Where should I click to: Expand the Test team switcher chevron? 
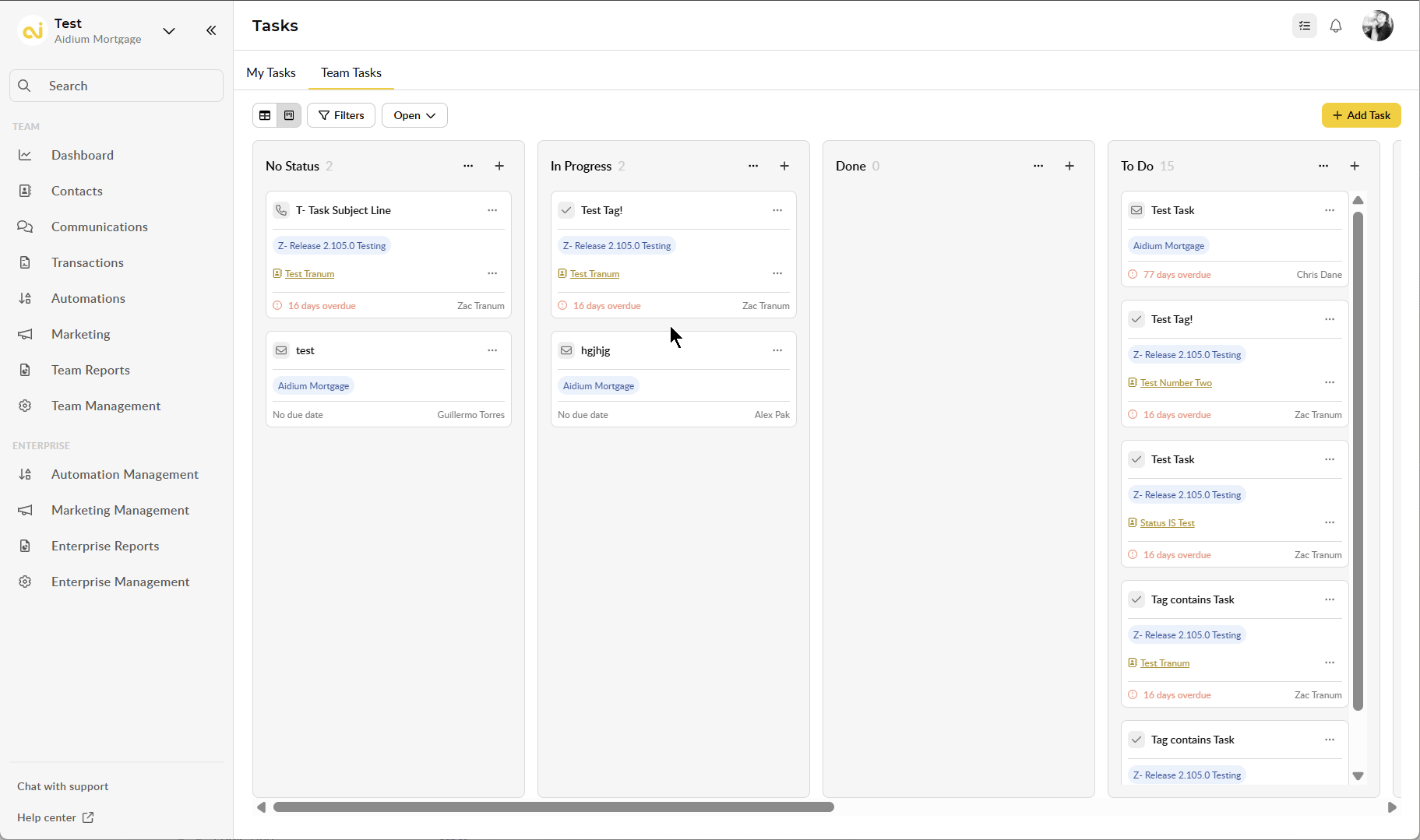169,30
